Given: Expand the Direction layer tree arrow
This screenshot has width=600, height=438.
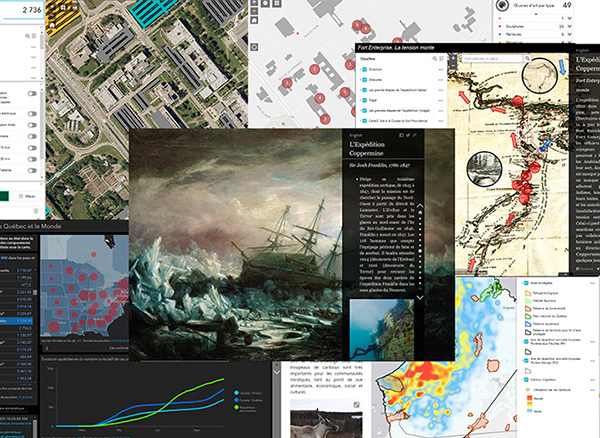Looking at the screenshot, I should [360, 70].
